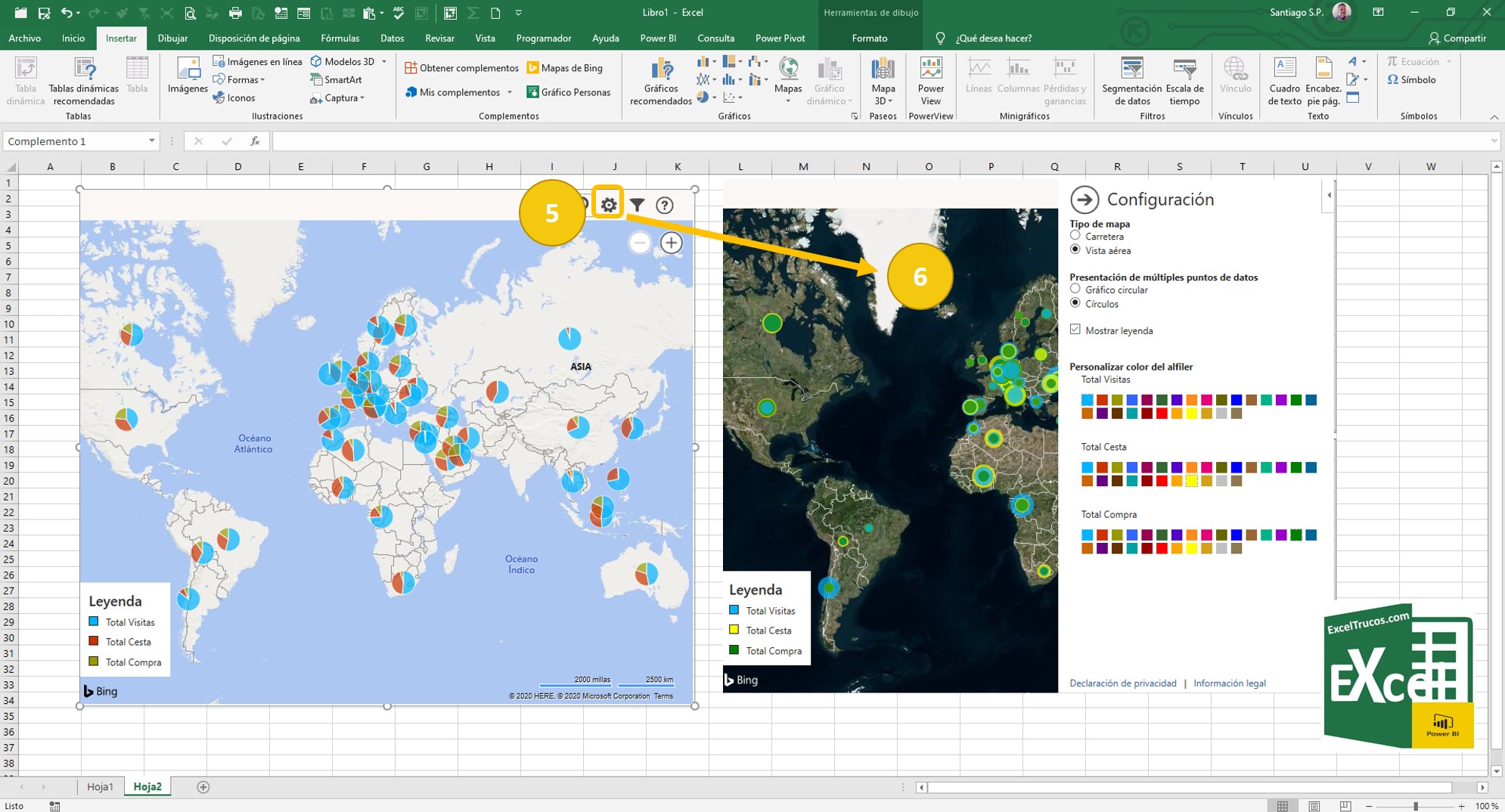Switch to the Power Pivot ribbon tab
The width and height of the screenshot is (1505, 812).
click(x=780, y=38)
